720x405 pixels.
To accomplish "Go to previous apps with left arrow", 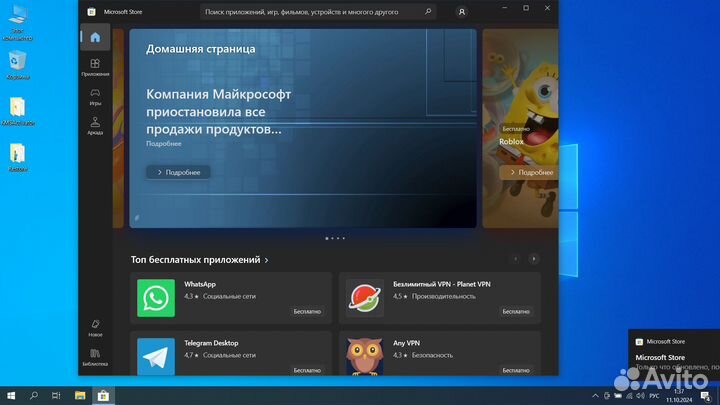I will tap(516, 259).
